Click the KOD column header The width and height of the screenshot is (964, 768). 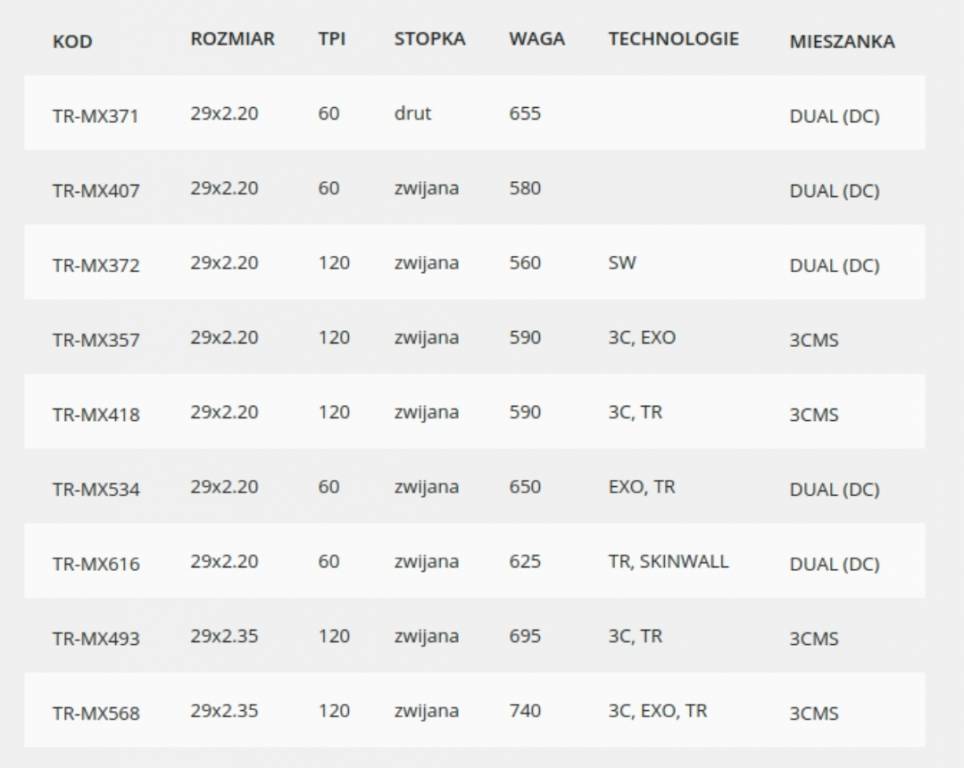pyautogui.click(x=73, y=42)
